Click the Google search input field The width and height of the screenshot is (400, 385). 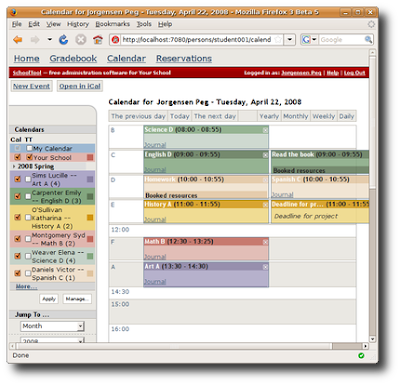pyautogui.click(x=341, y=40)
